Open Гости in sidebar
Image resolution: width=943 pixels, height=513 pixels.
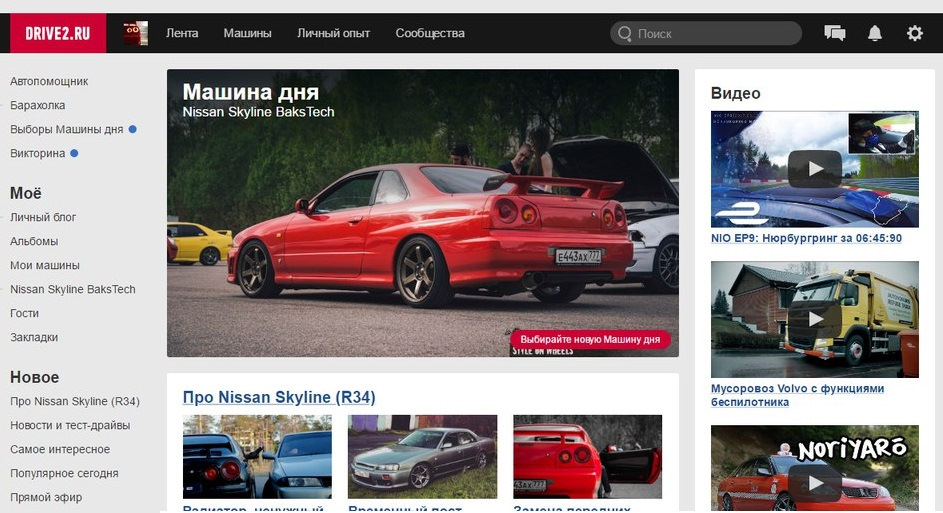[x=24, y=313]
